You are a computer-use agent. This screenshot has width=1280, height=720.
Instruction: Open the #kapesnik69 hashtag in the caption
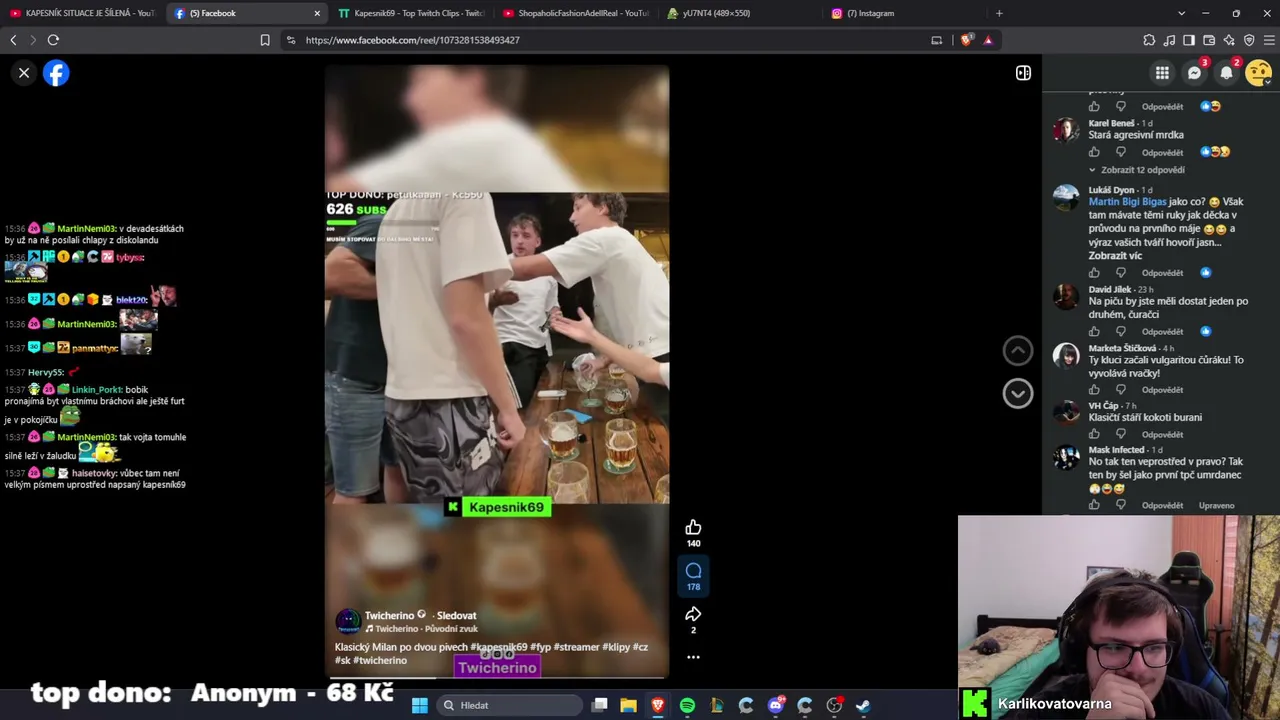pyautogui.click(x=499, y=647)
